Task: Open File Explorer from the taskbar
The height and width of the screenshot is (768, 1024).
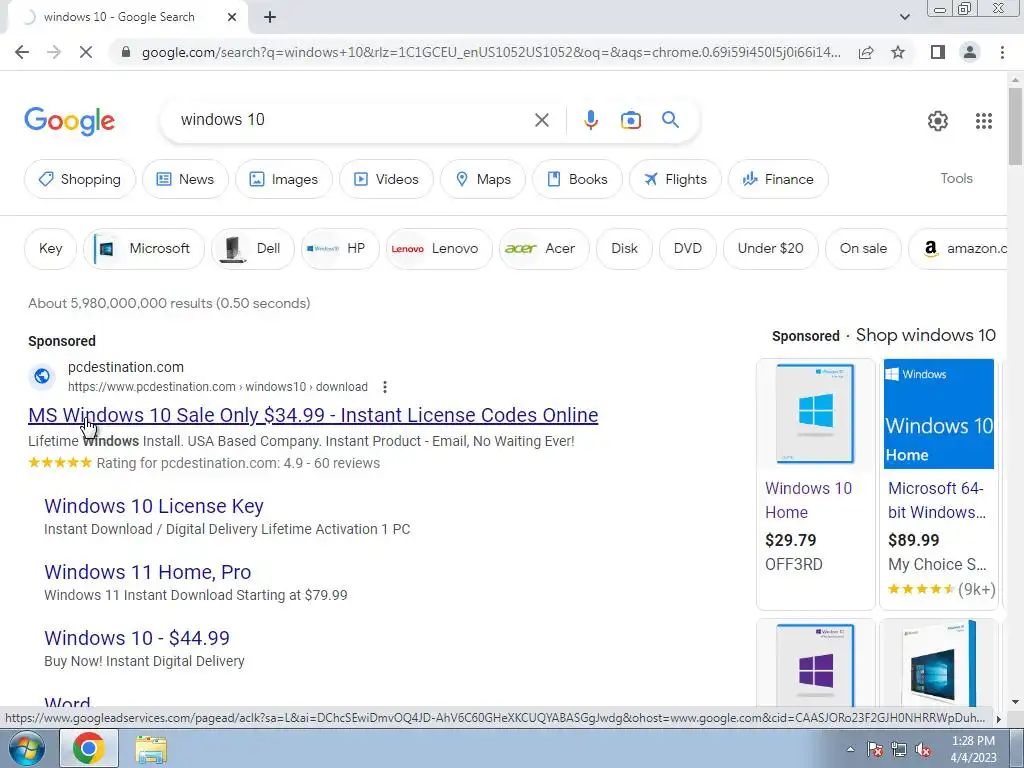Action: (x=151, y=749)
